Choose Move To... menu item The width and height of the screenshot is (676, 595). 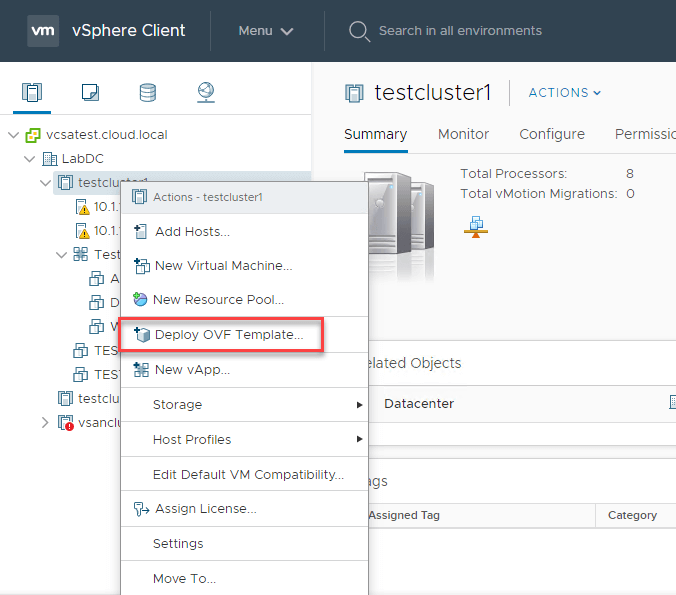click(244, 579)
